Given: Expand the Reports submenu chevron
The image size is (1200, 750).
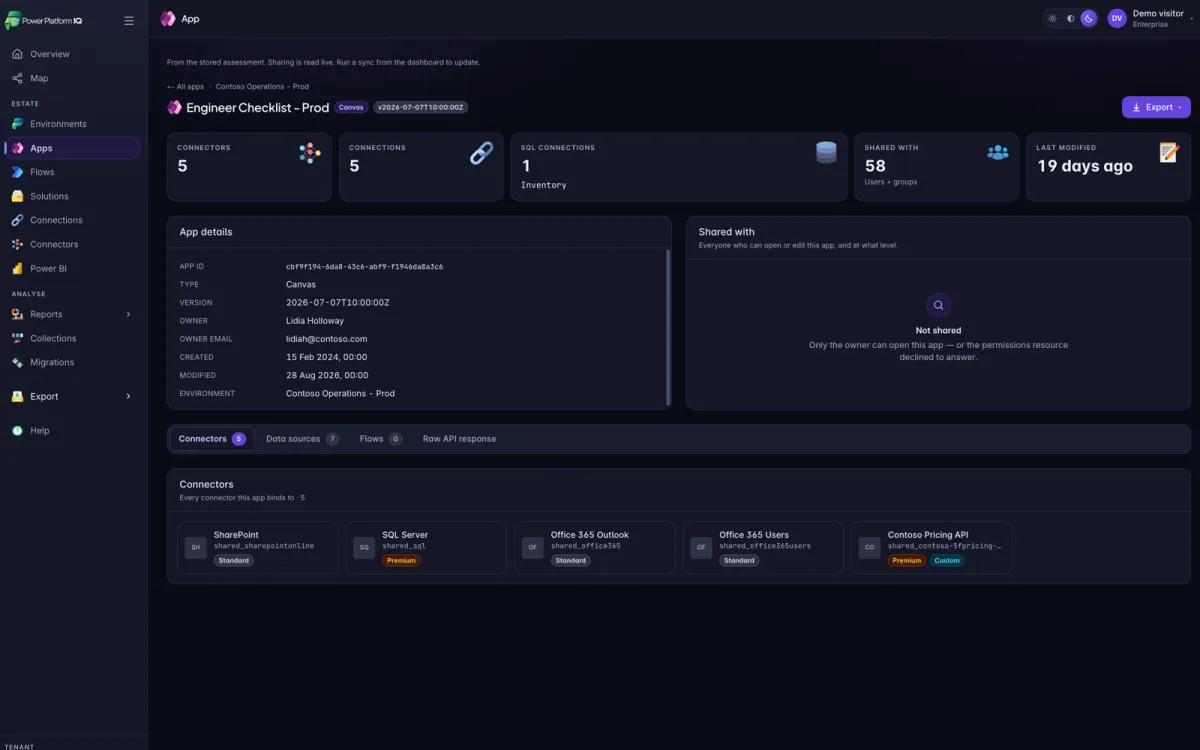Looking at the screenshot, I should coord(128,314).
